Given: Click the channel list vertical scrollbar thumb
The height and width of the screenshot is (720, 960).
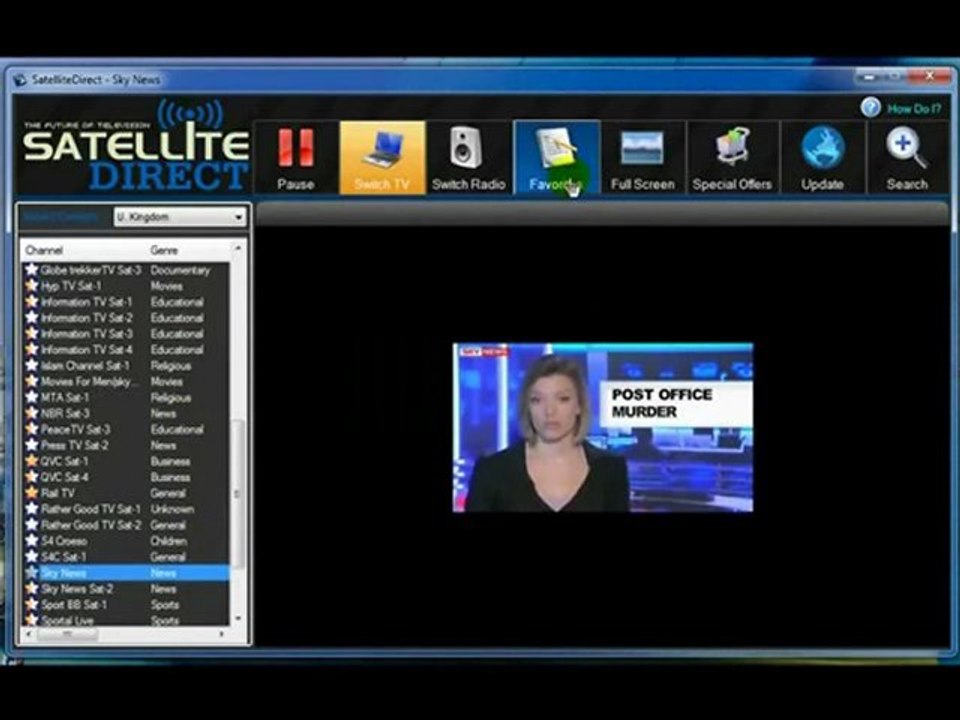Looking at the screenshot, I should [x=238, y=493].
